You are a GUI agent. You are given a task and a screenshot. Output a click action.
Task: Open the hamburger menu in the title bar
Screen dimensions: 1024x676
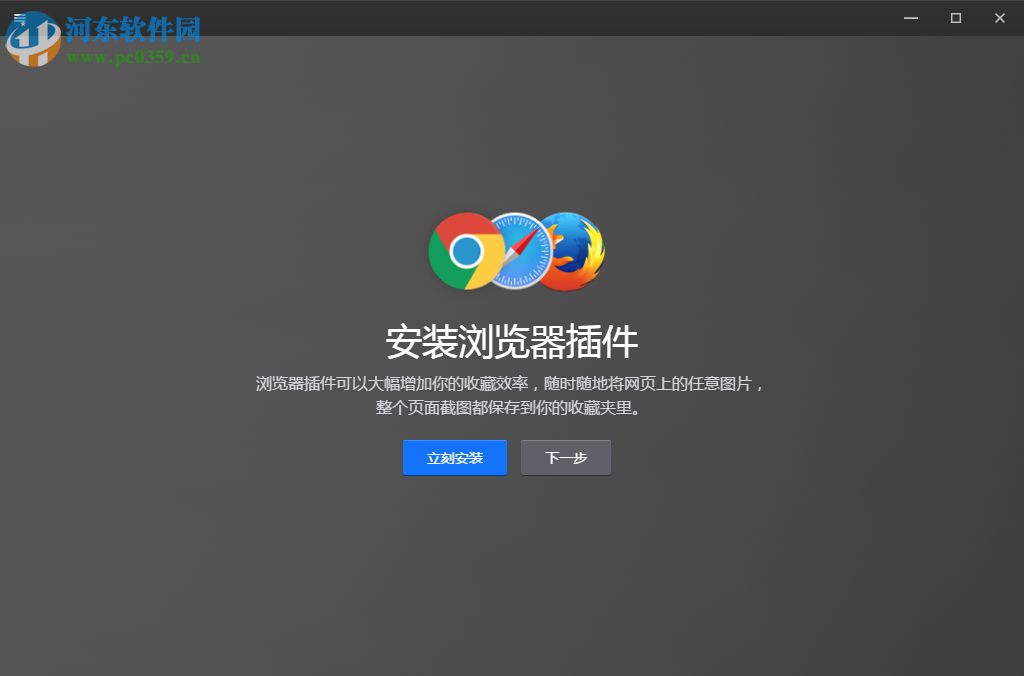point(20,17)
